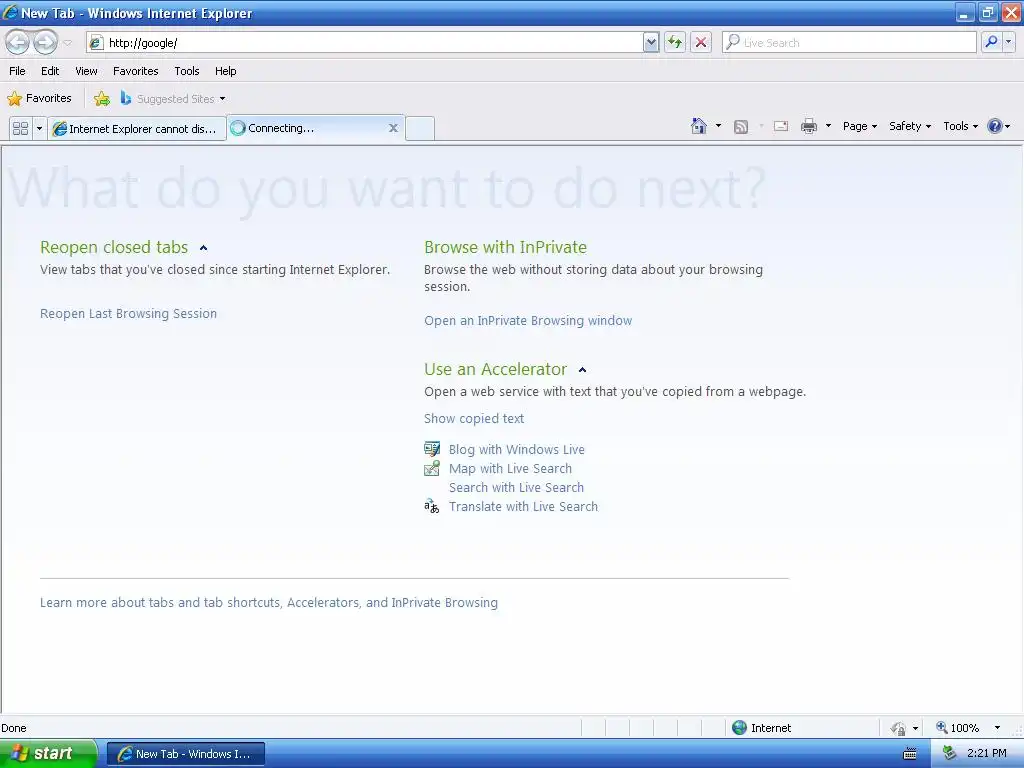Click the green Refresh arrows button
The height and width of the screenshot is (768, 1024).
675,43
